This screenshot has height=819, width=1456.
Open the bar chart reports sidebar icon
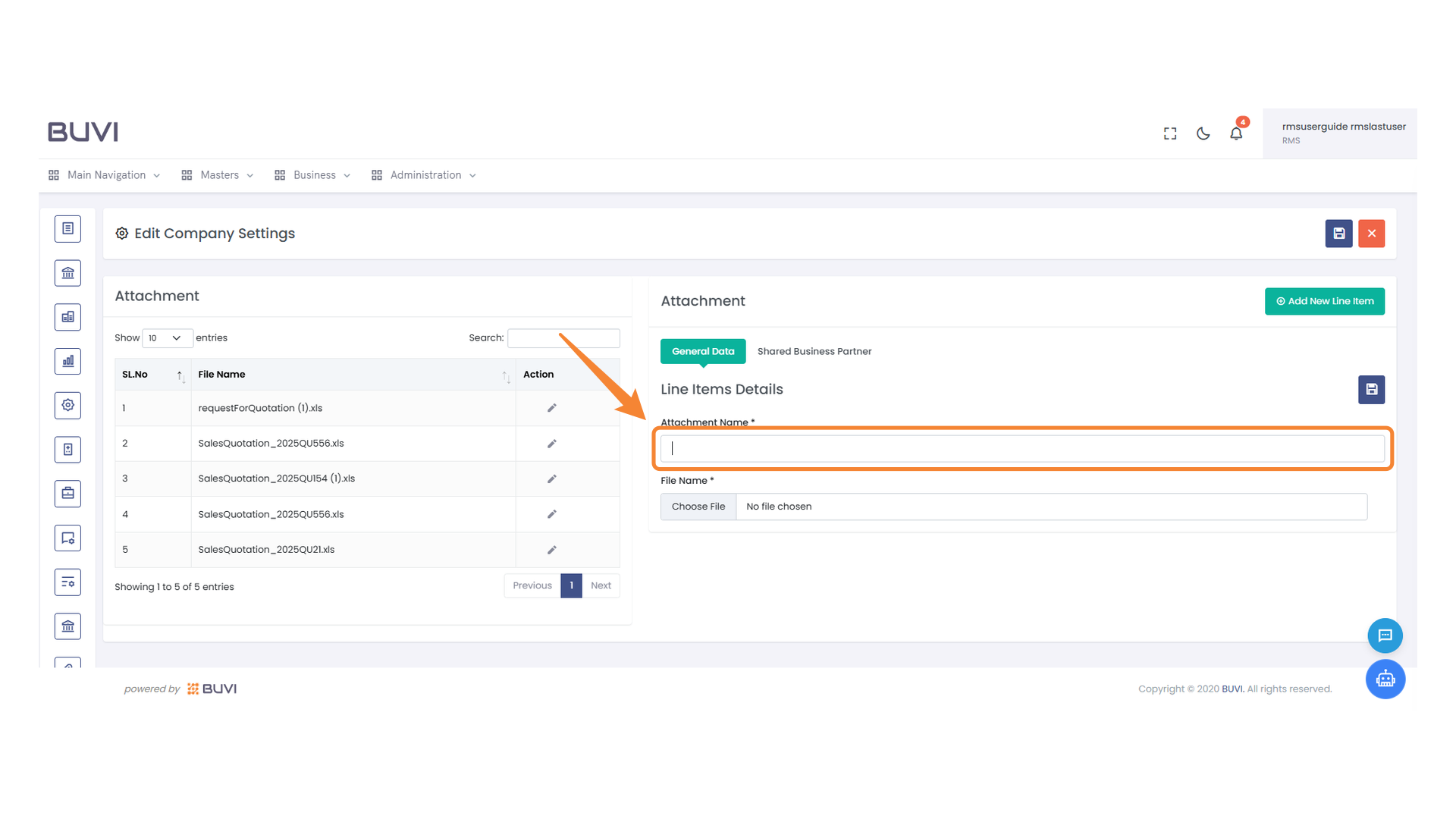click(x=67, y=361)
